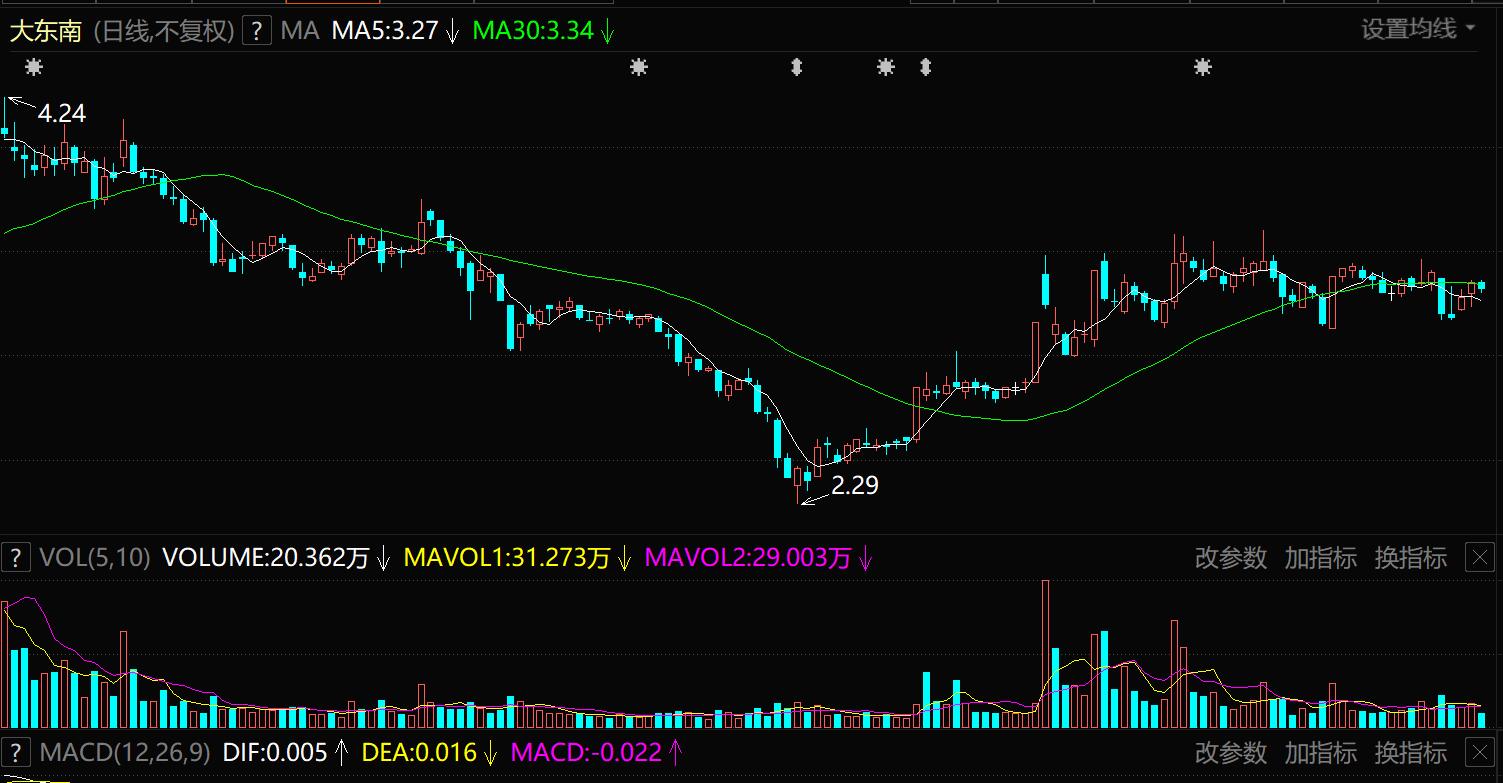This screenshot has height=783, width=1503.
Task: Click the stock name 大东南
Action: (46, 31)
